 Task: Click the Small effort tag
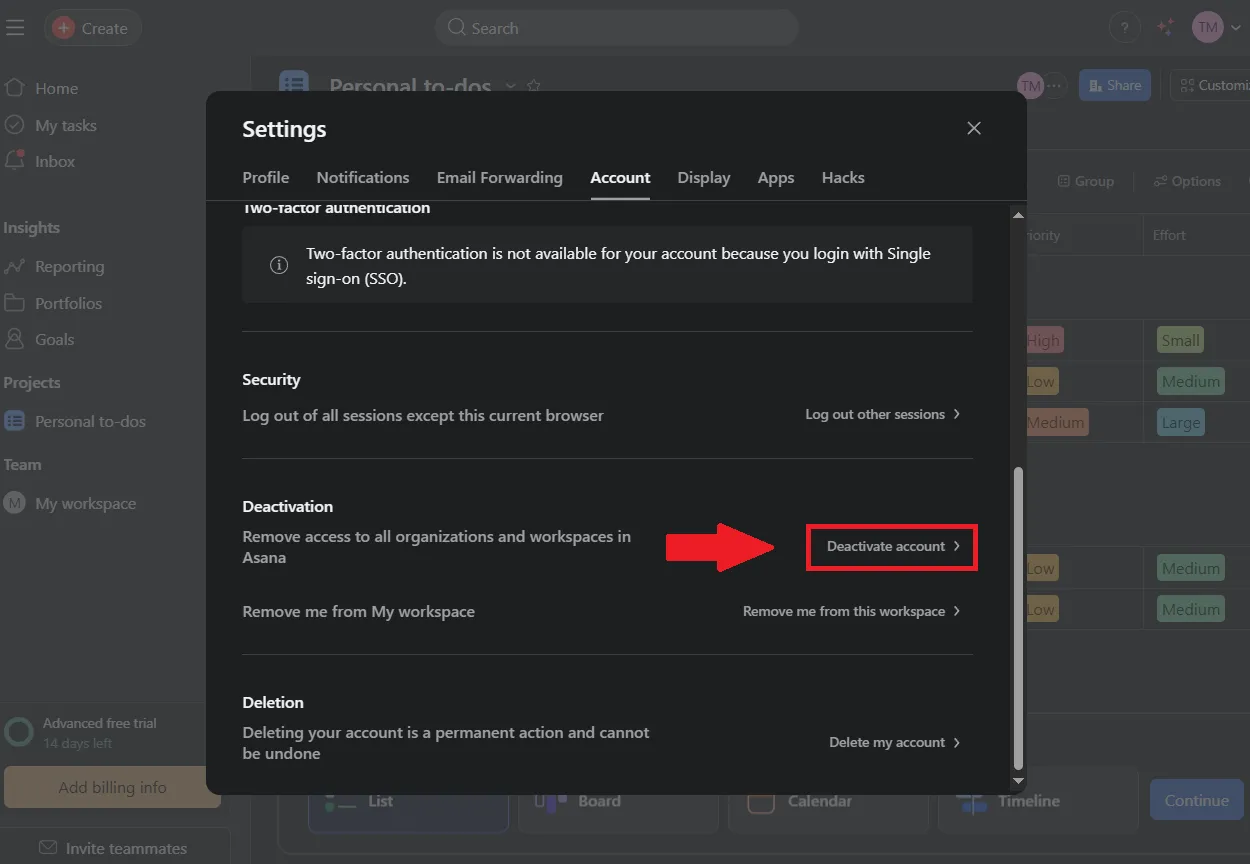coord(1180,340)
